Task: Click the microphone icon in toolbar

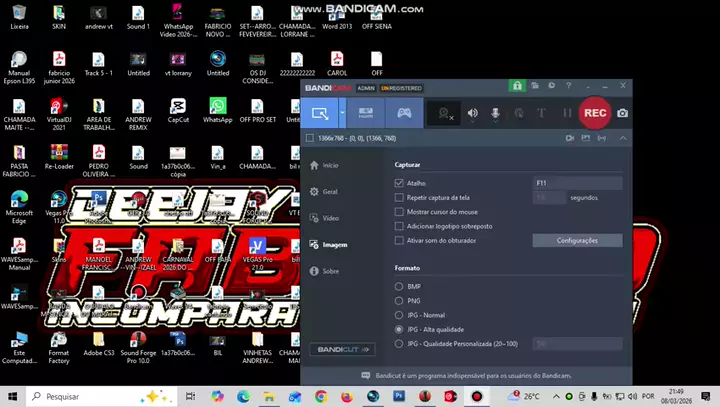Action: [495, 113]
